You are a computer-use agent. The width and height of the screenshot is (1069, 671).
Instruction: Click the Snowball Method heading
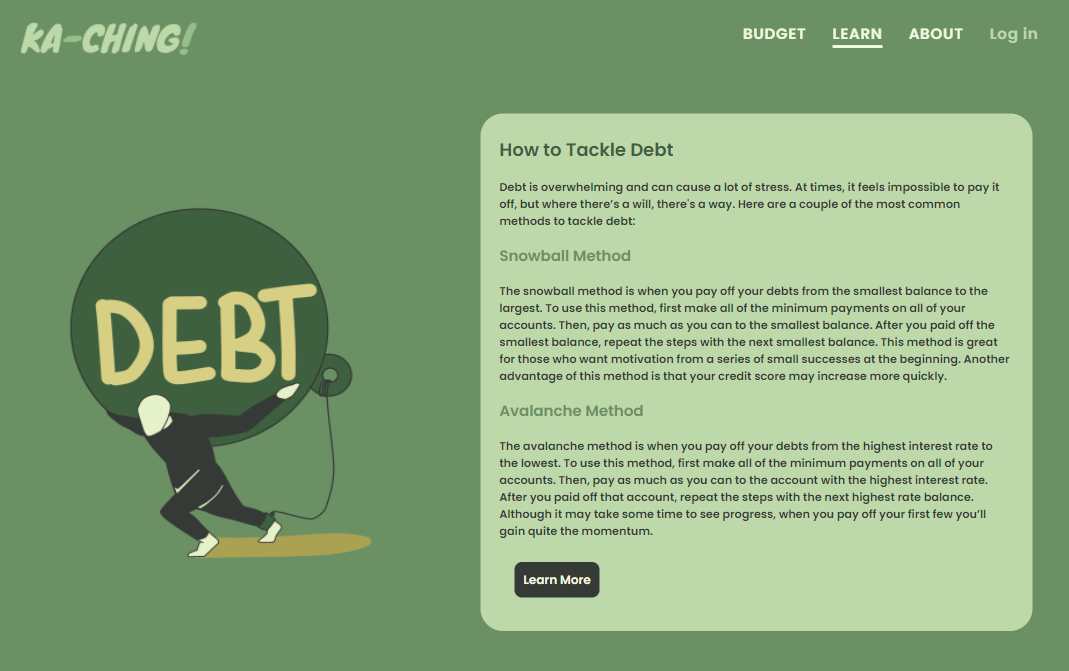(x=564, y=256)
